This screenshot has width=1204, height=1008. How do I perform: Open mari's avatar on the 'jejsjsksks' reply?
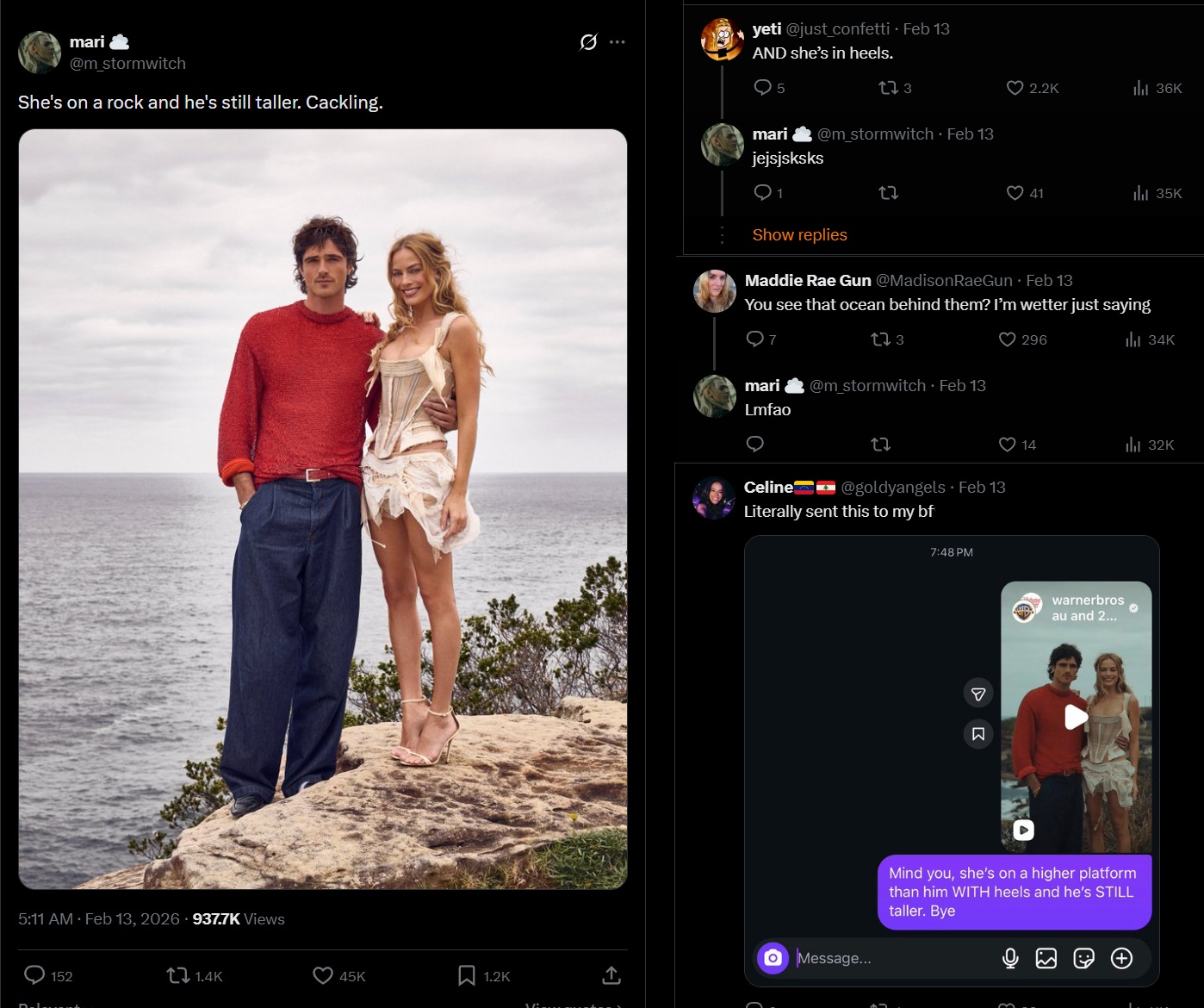[723, 144]
